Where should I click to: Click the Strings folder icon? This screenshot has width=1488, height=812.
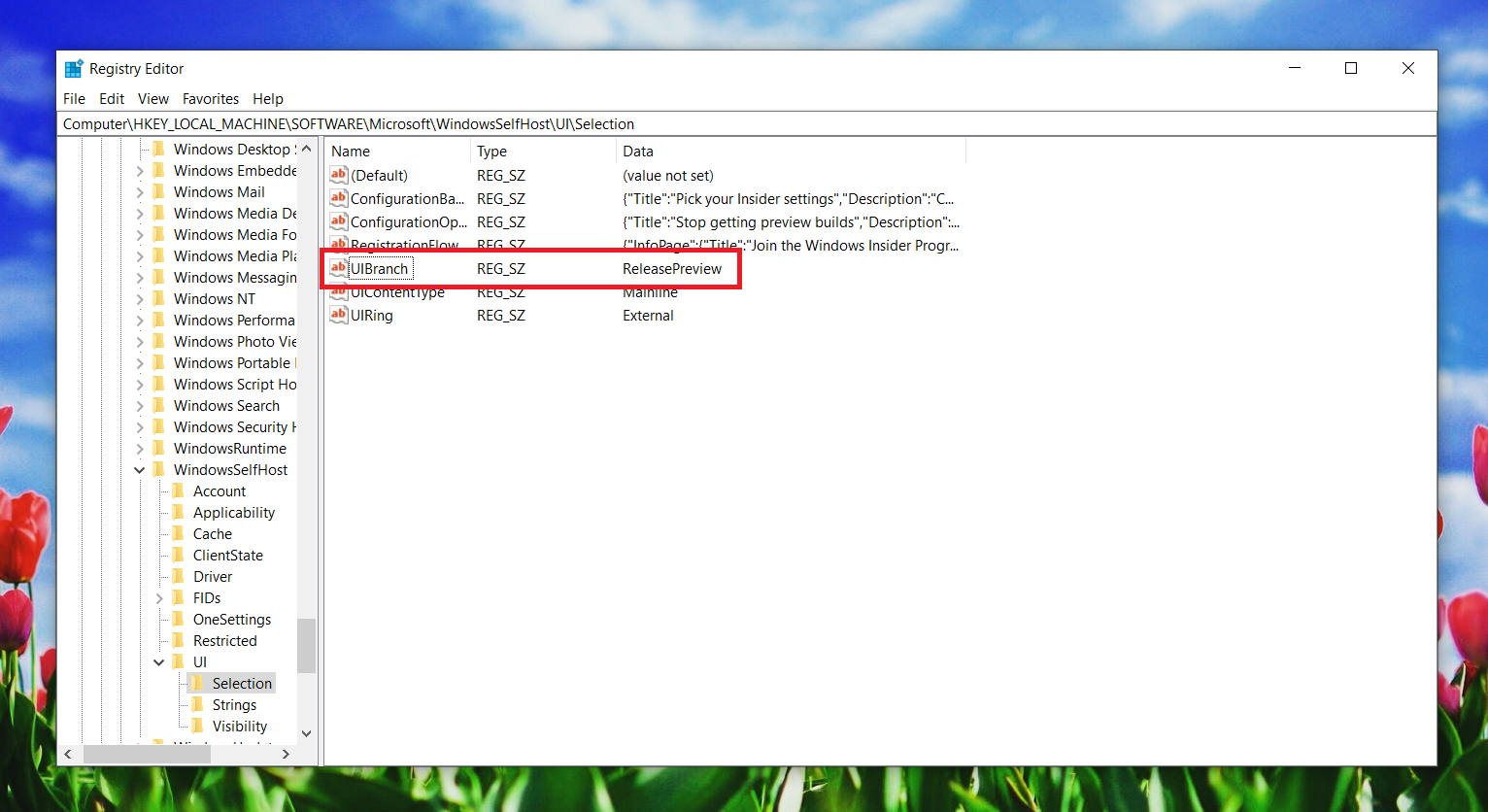click(196, 704)
